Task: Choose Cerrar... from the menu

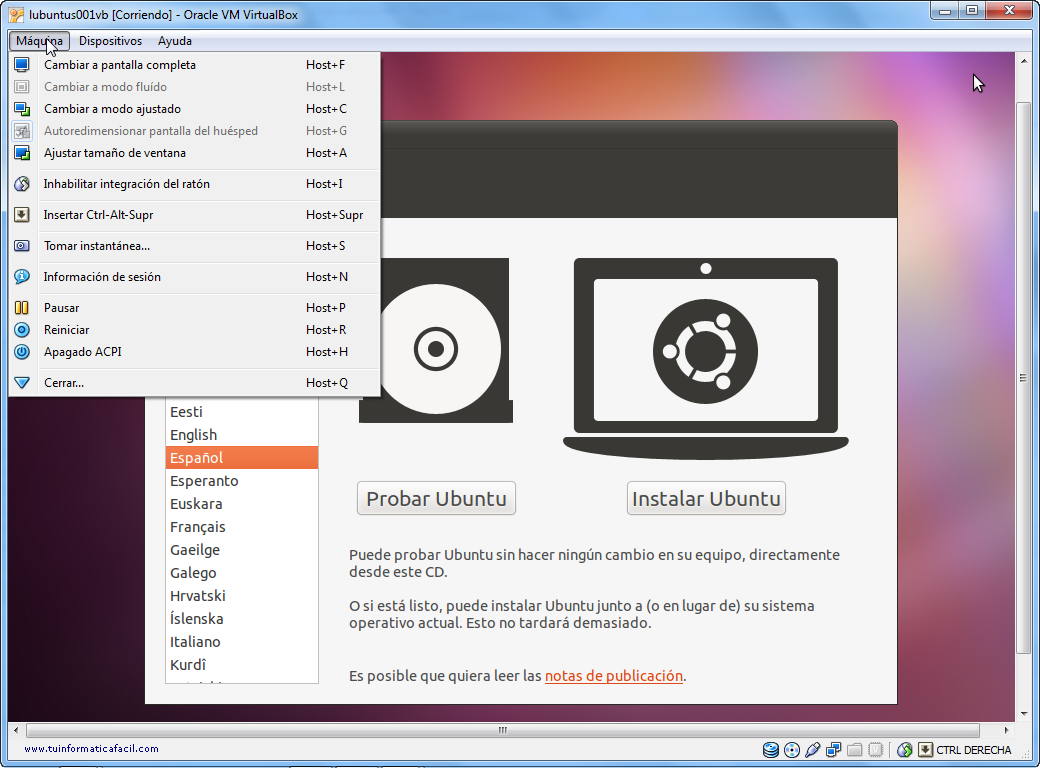Action: (194, 383)
